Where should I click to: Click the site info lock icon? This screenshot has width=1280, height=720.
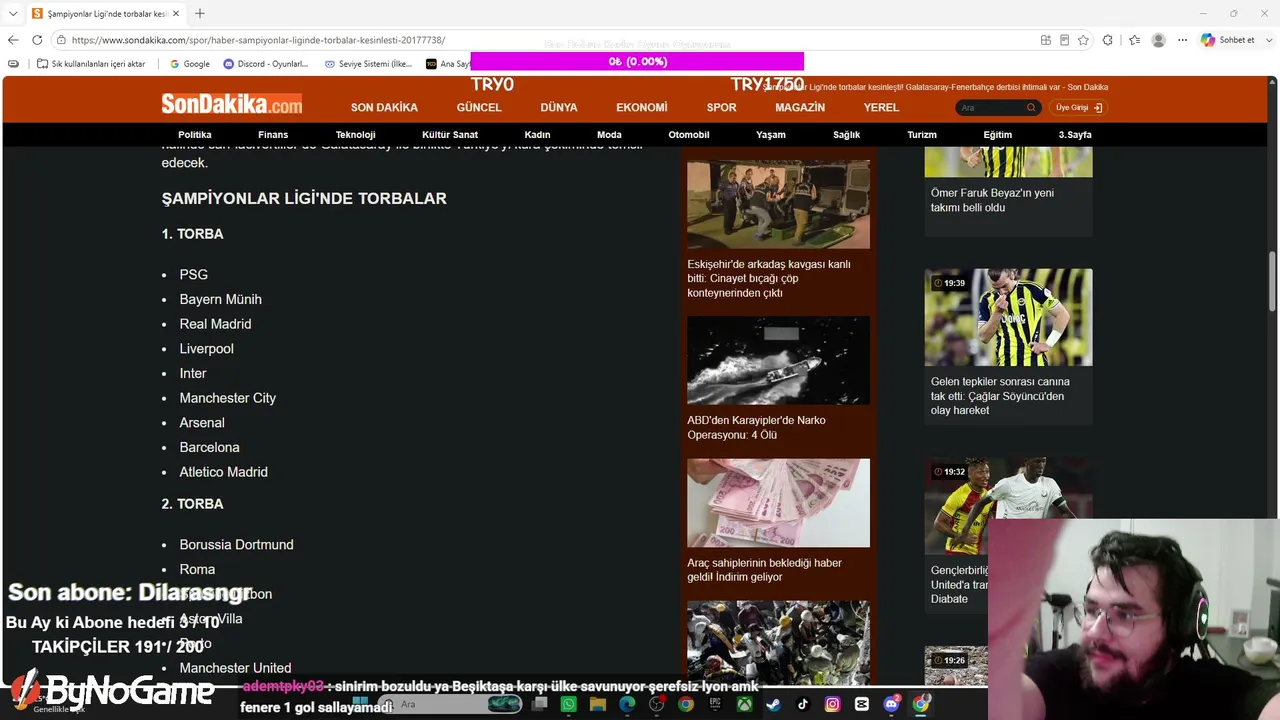click(x=61, y=40)
